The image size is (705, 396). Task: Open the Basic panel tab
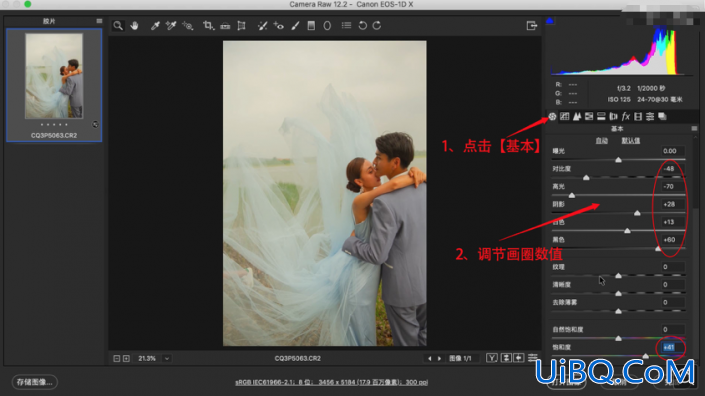(x=552, y=117)
